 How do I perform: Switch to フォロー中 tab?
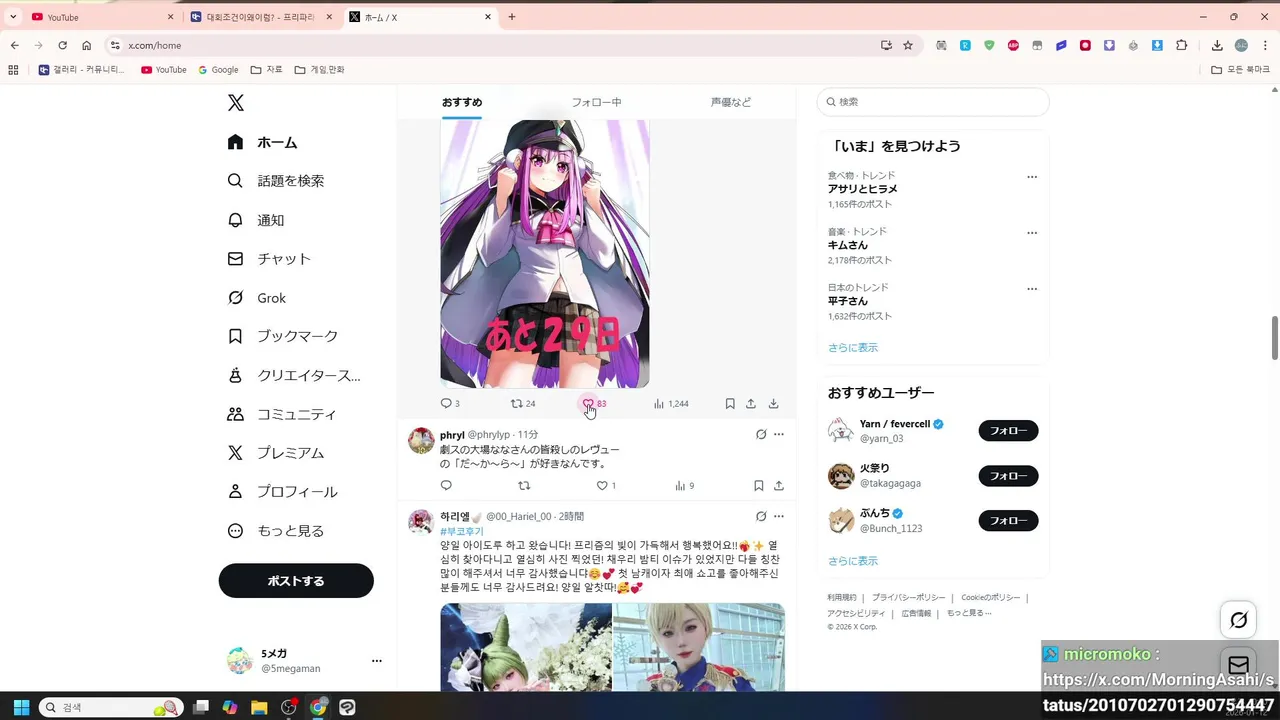click(x=596, y=102)
